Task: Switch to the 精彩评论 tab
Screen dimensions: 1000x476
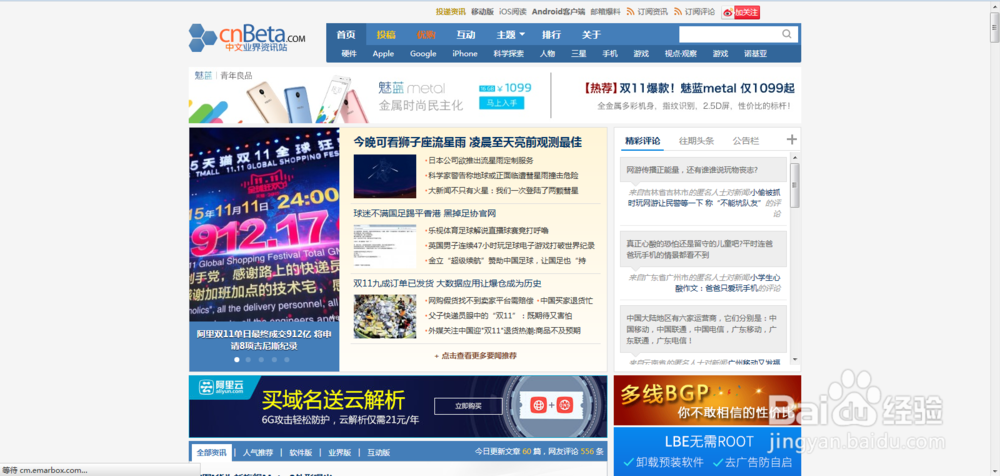Action: pos(642,141)
